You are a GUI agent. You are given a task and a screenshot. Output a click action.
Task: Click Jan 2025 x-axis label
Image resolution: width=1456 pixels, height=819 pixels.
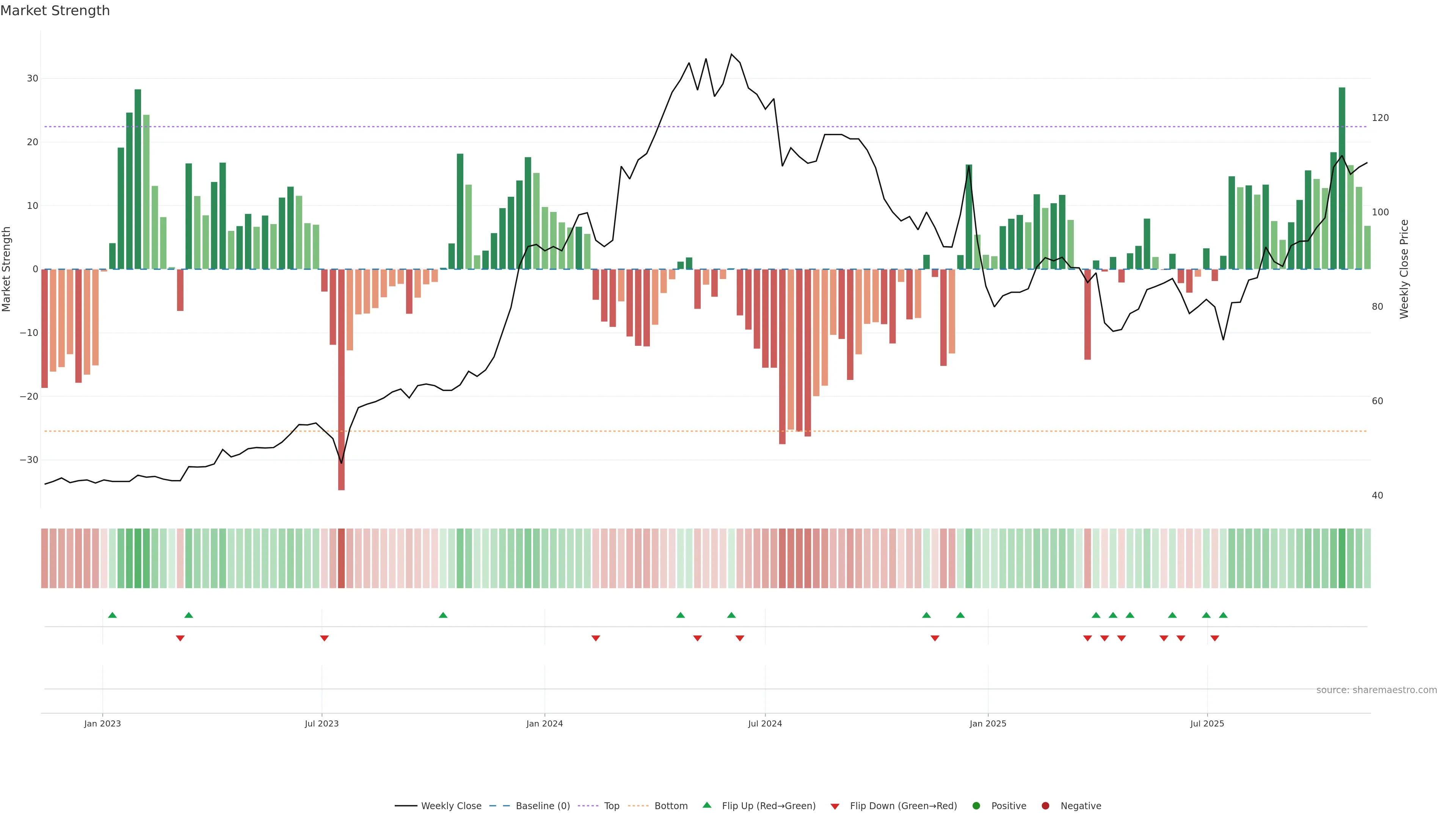pyautogui.click(x=988, y=723)
